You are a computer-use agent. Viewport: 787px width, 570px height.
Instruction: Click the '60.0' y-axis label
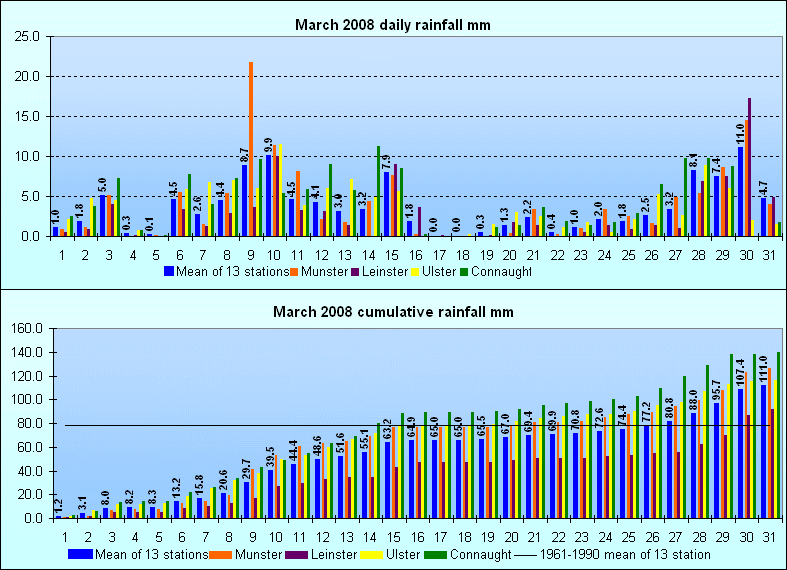coord(31,447)
